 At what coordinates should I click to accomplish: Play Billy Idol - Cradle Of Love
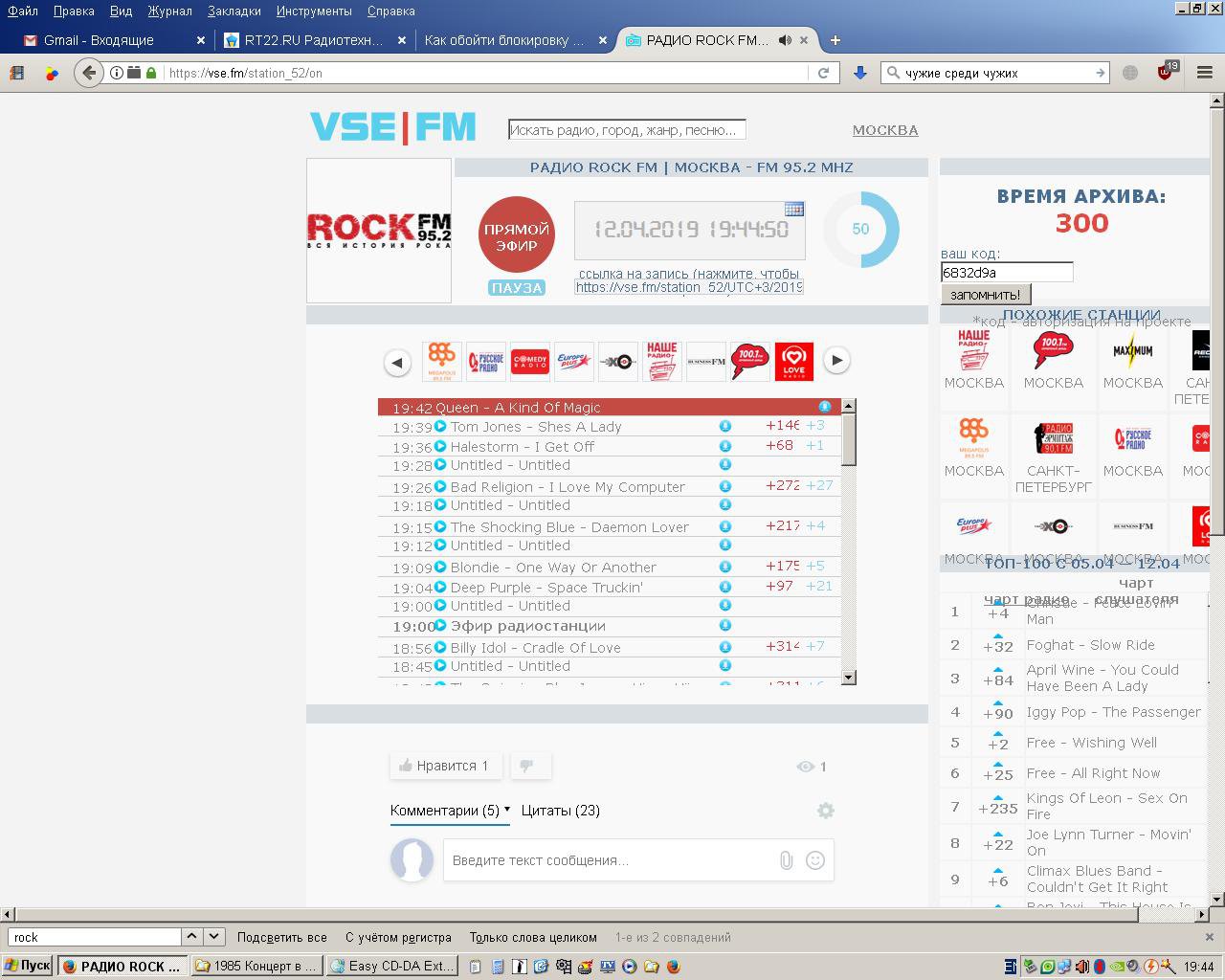pyautogui.click(x=440, y=648)
